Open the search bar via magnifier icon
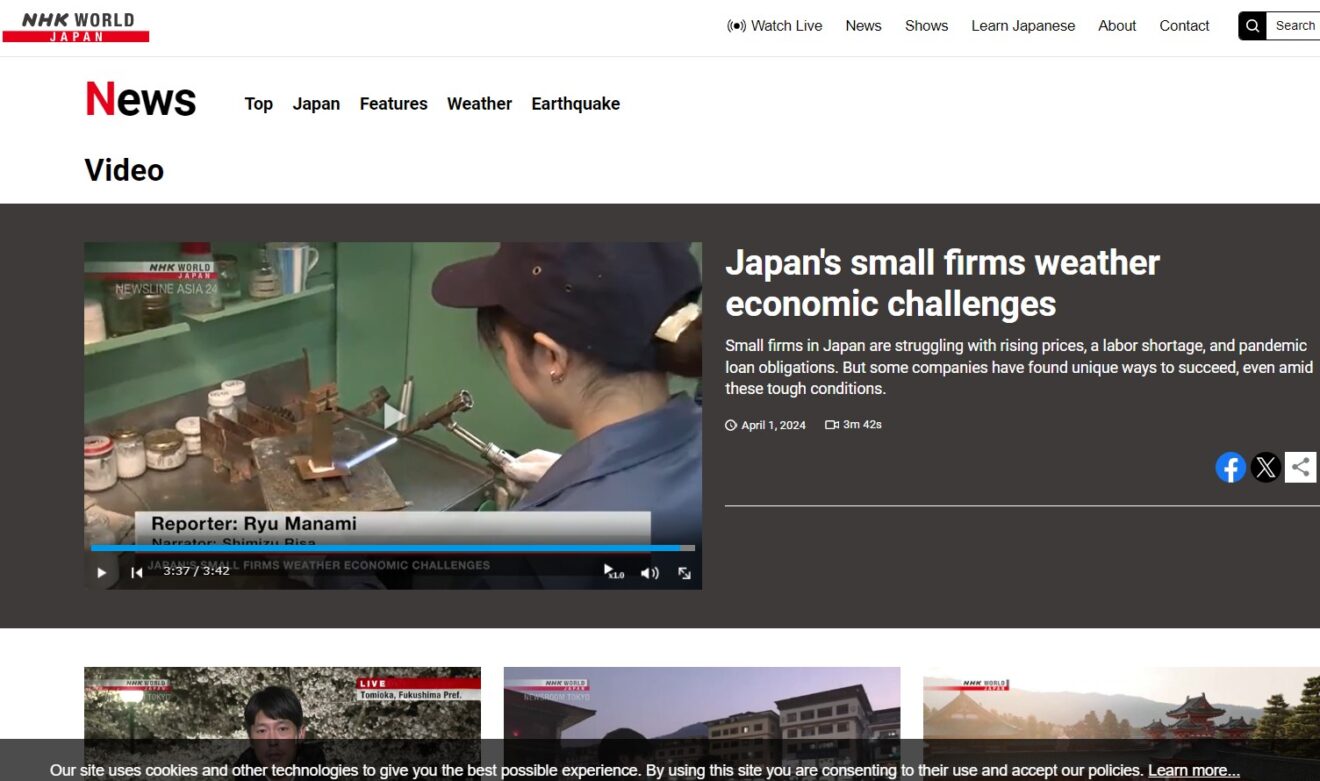Screen dimensions: 1320x781 1252,25
